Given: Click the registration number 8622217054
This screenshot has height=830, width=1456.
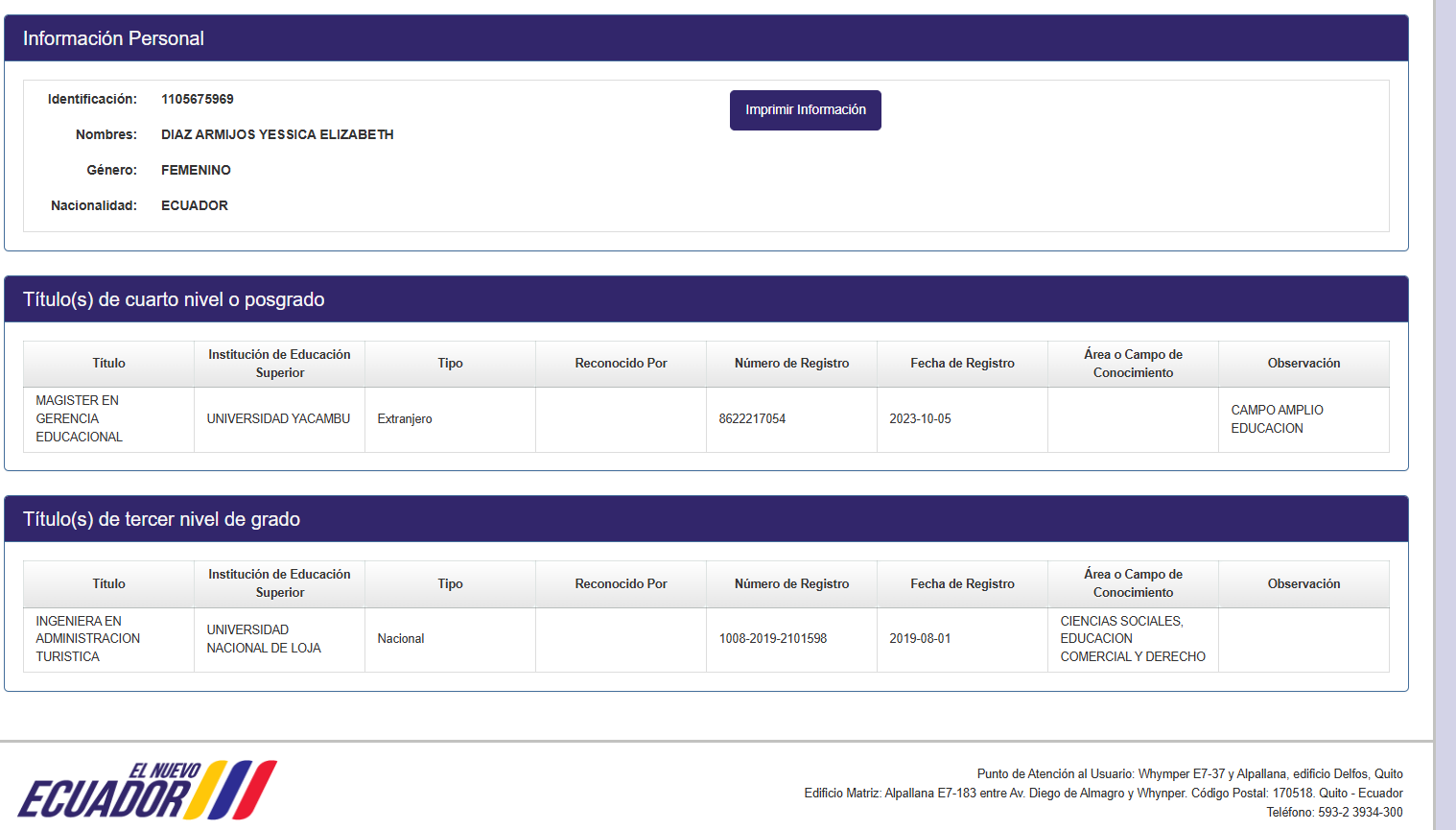Looking at the screenshot, I should (752, 418).
